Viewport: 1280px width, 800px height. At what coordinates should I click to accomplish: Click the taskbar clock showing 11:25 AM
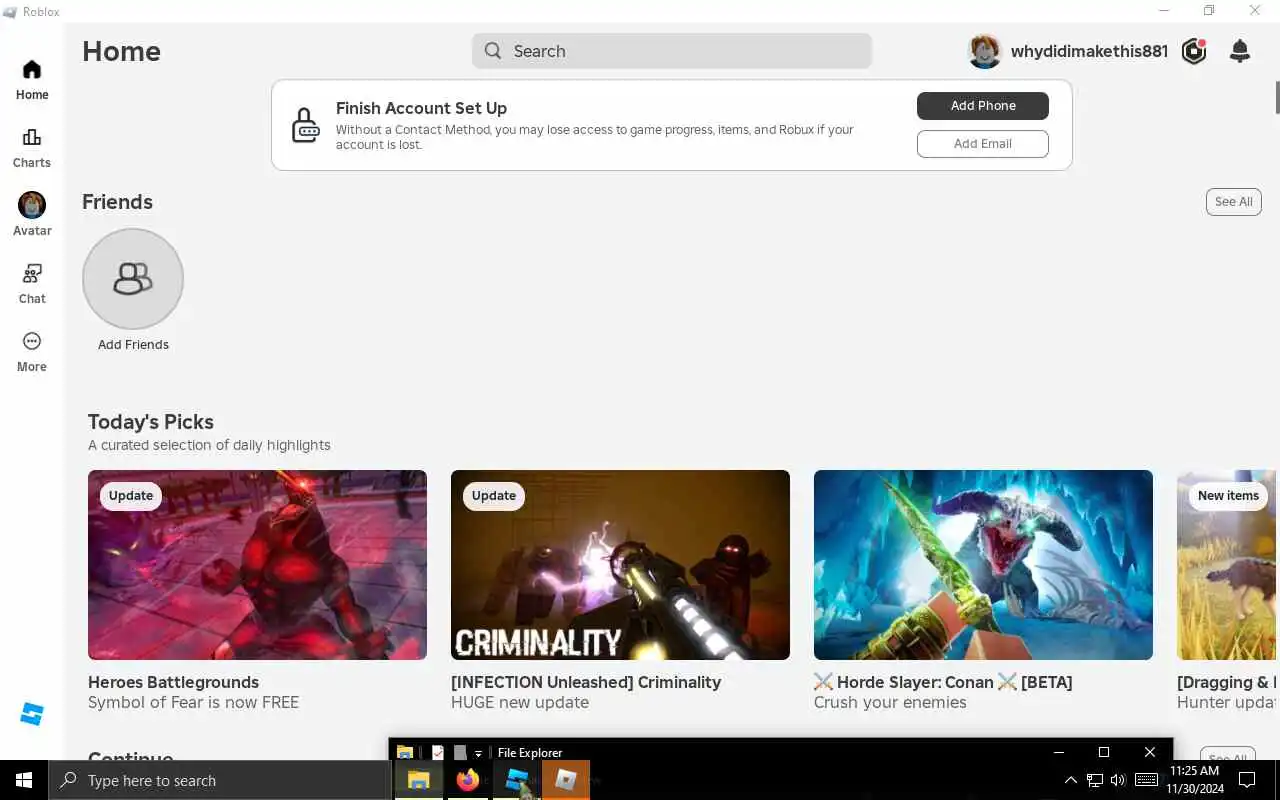click(x=1194, y=780)
